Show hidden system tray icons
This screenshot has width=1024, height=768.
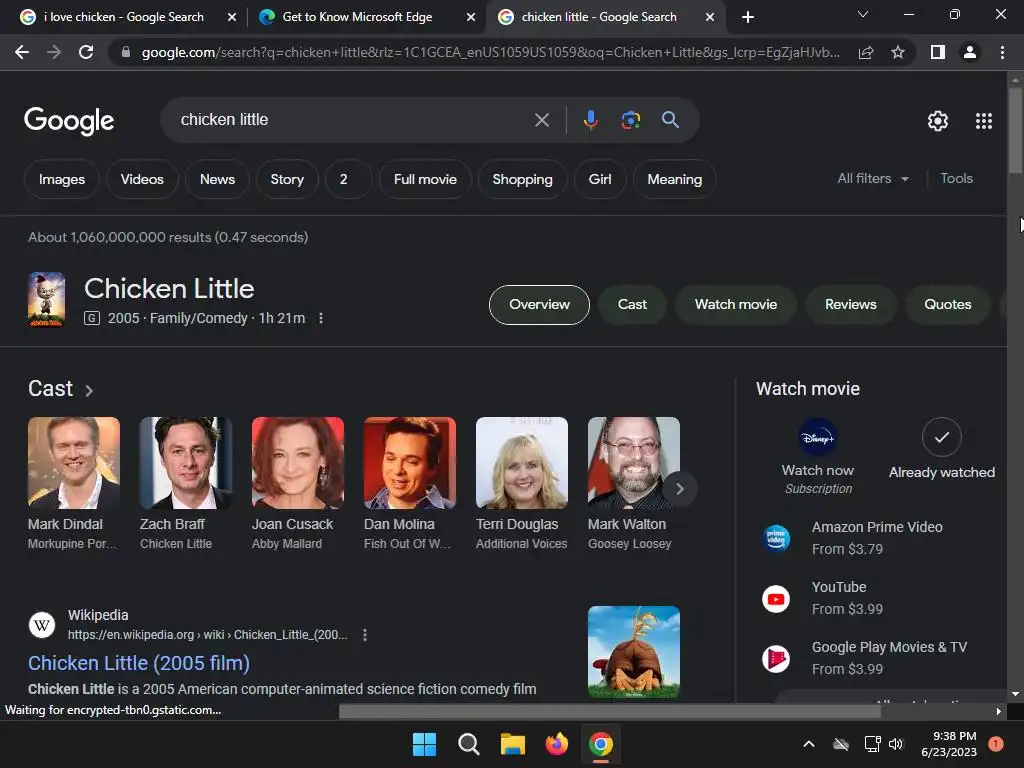(x=808, y=744)
